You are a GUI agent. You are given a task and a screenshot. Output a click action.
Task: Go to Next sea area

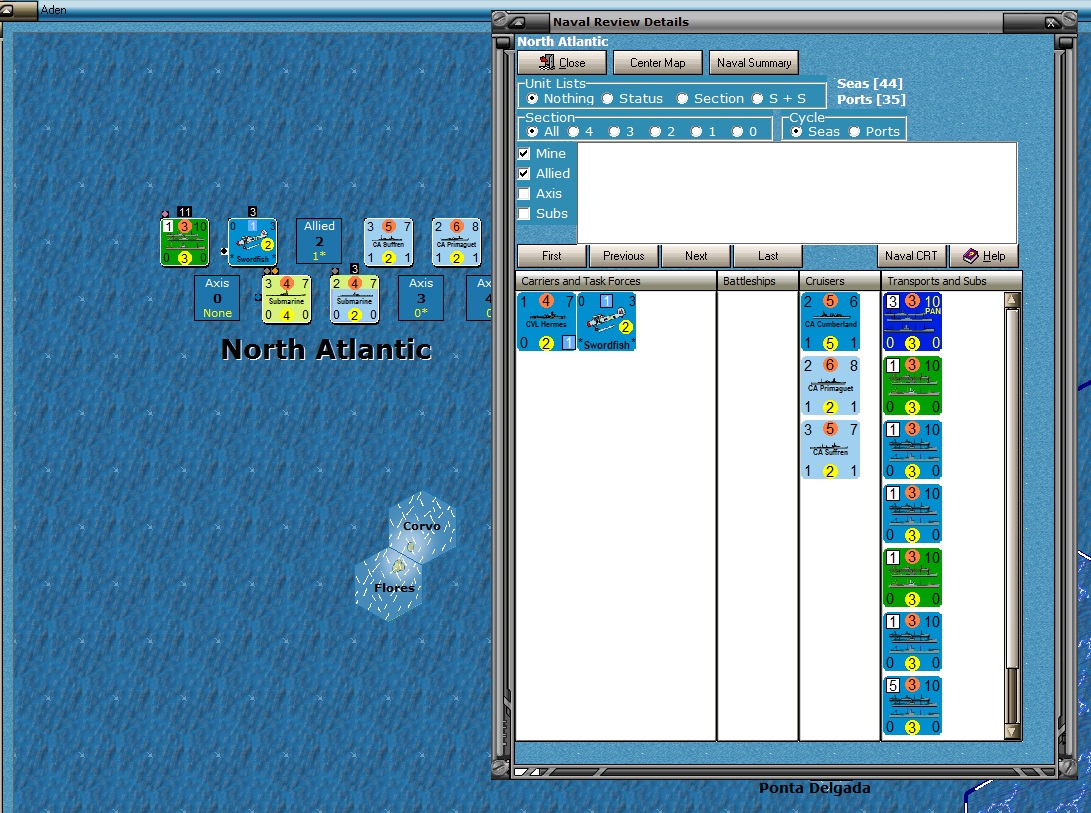[696, 256]
